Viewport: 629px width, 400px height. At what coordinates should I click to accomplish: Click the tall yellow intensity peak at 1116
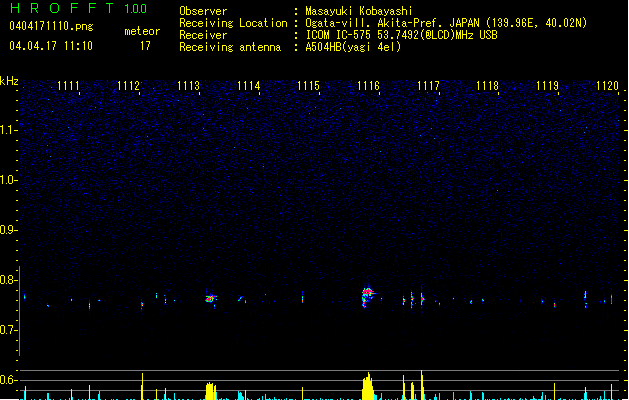[x=368, y=386]
